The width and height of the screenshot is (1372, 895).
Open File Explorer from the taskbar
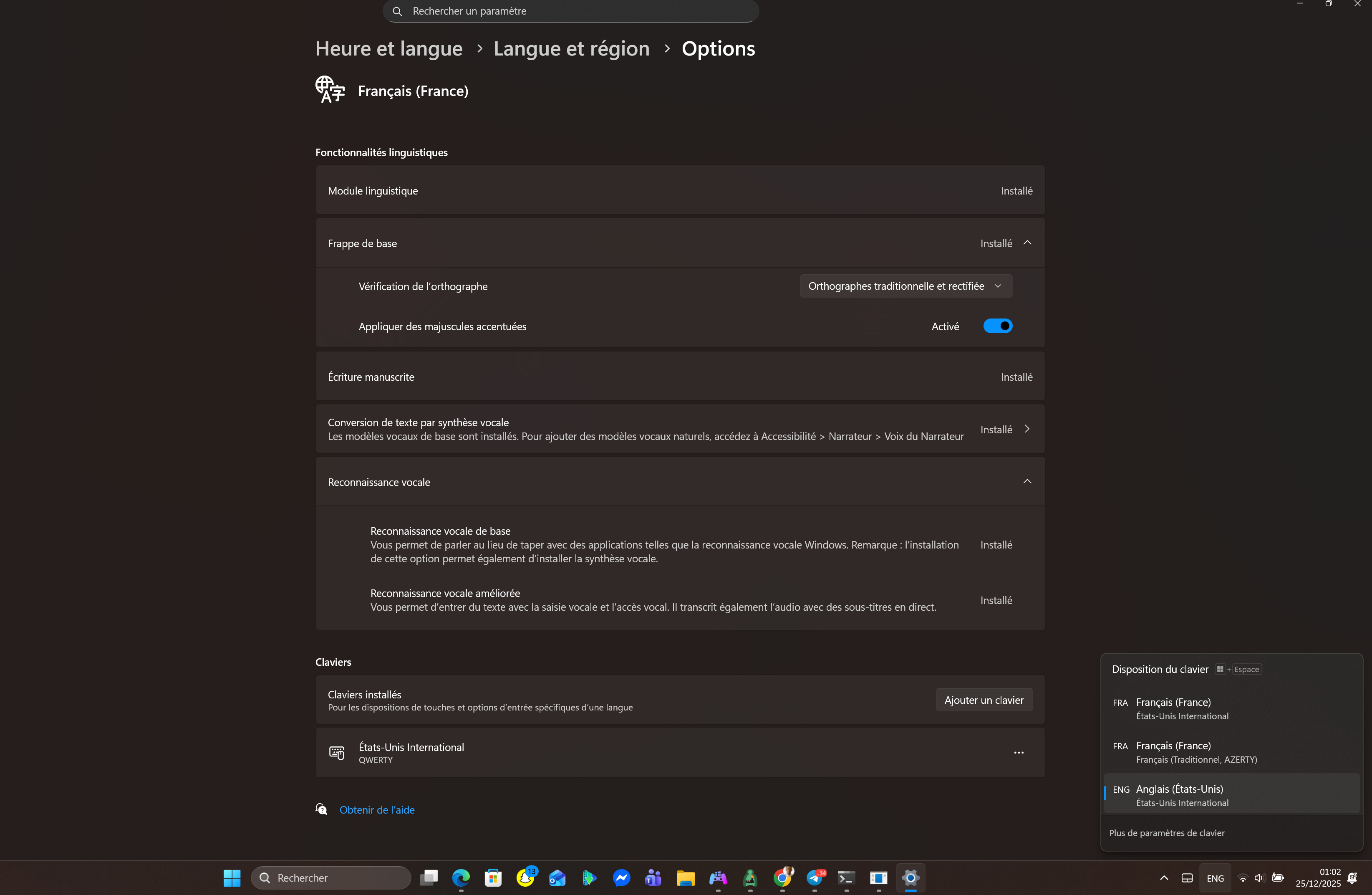(x=686, y=878)
